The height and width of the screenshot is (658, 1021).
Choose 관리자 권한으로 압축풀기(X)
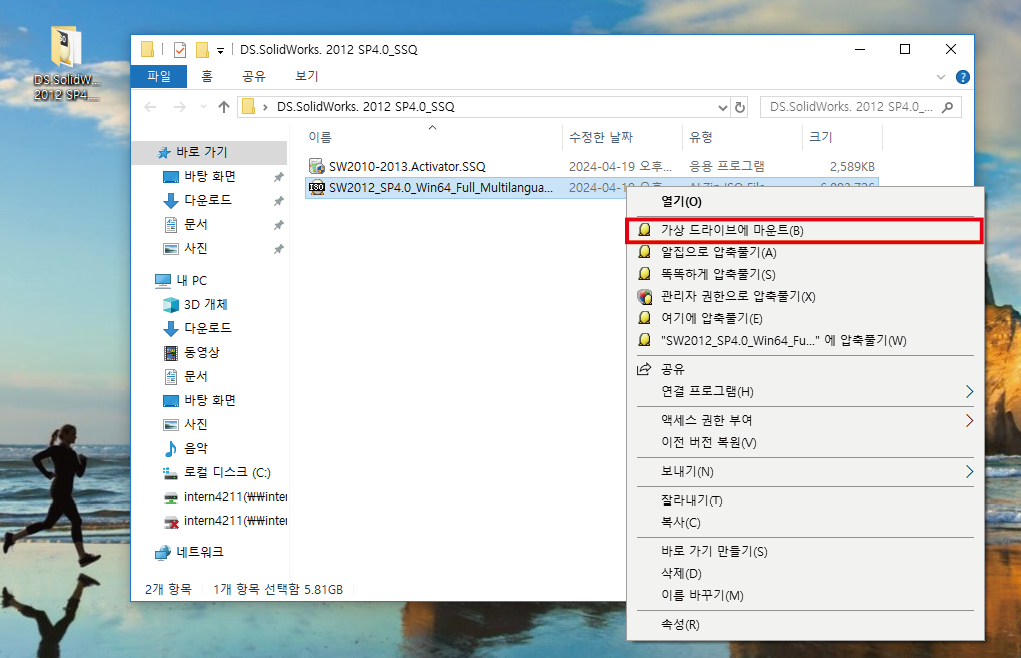click(x=805, y=297)
